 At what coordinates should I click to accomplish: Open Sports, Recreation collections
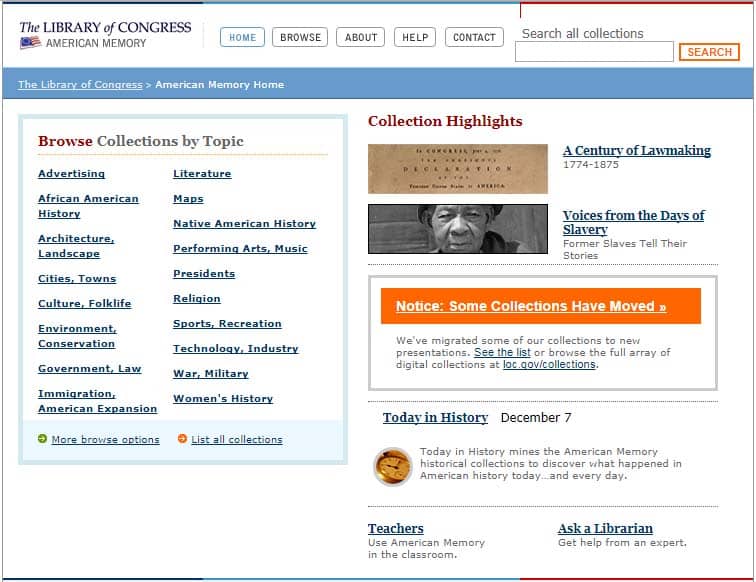coord(227,324)
